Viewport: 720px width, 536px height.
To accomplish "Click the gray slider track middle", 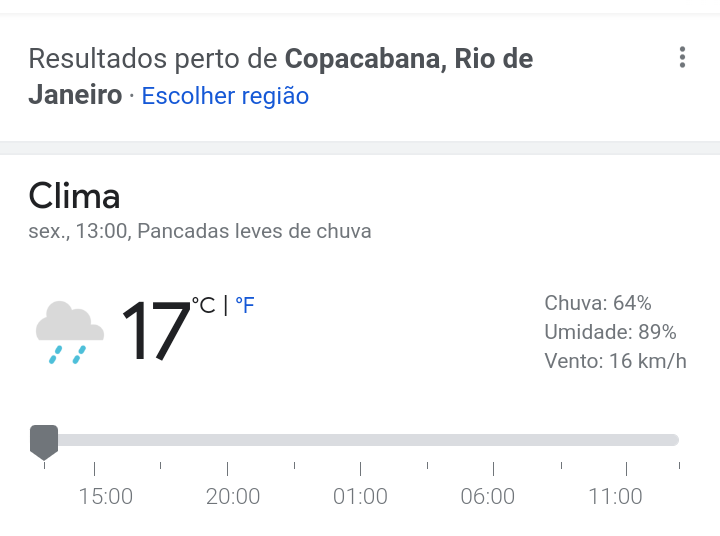I will coord(354,440).
